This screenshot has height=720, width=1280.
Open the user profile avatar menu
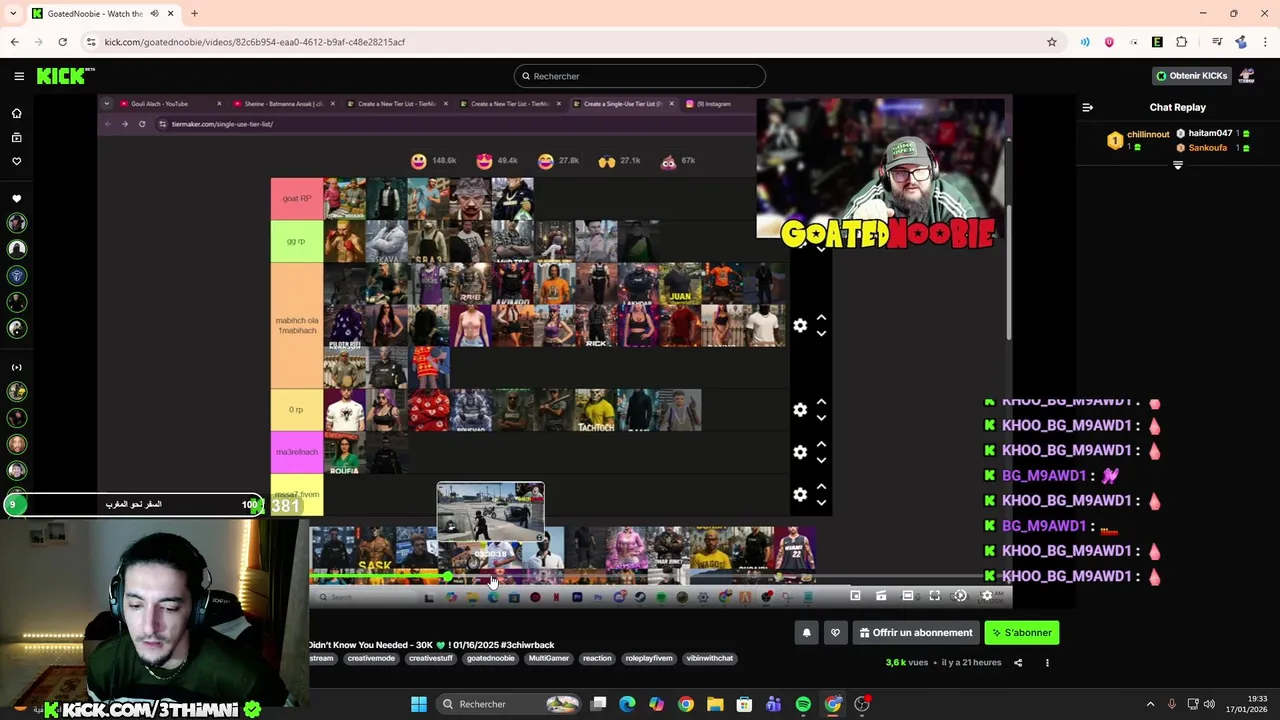1246,76
